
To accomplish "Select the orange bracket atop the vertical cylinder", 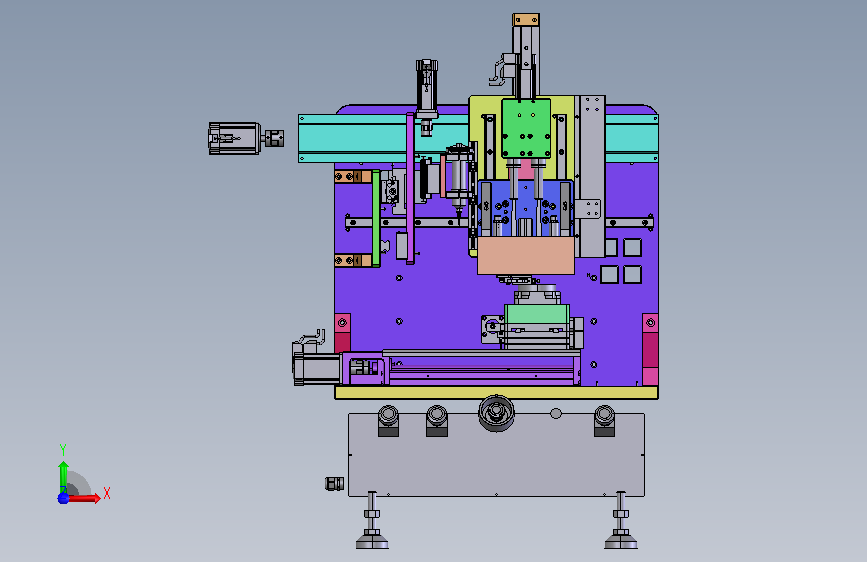I will pos(526,20).
